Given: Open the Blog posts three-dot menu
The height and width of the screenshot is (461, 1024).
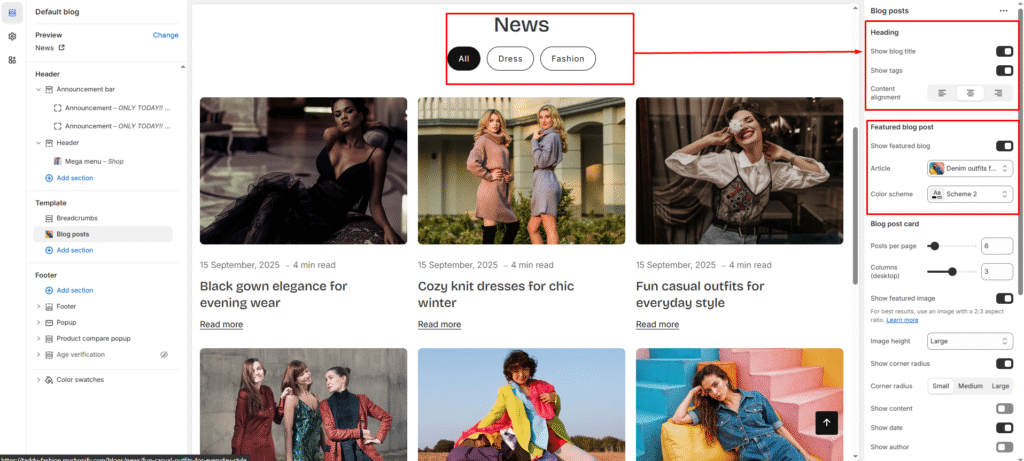Looking at the screenshot, I should (1003, 11).
